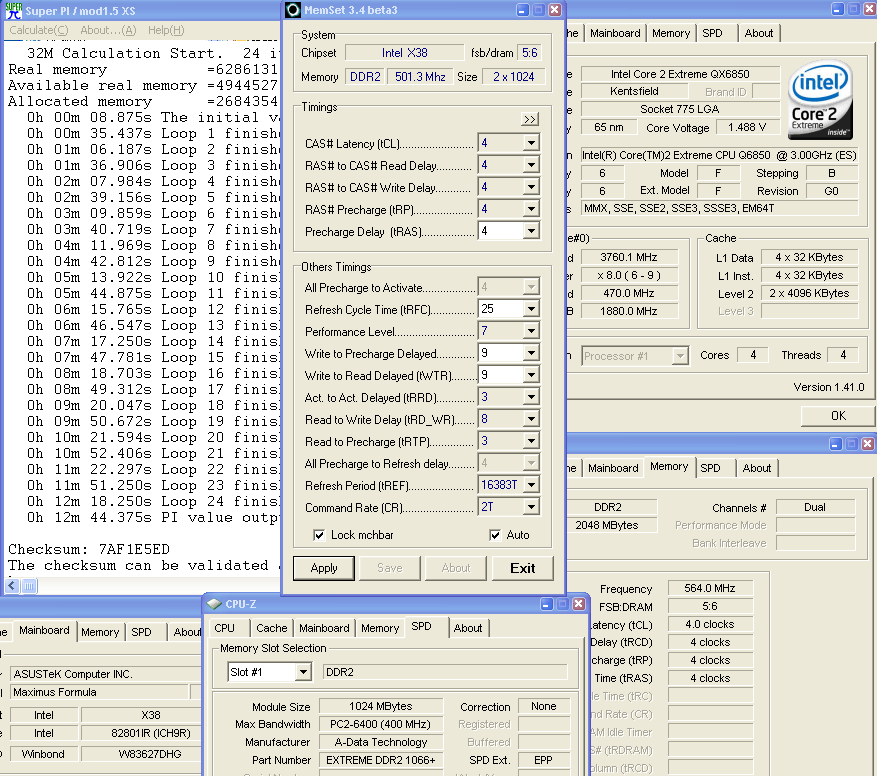Open Read to Write Delay dropdown
This screenshot has height=776, width=877.
tap(531, 419)
